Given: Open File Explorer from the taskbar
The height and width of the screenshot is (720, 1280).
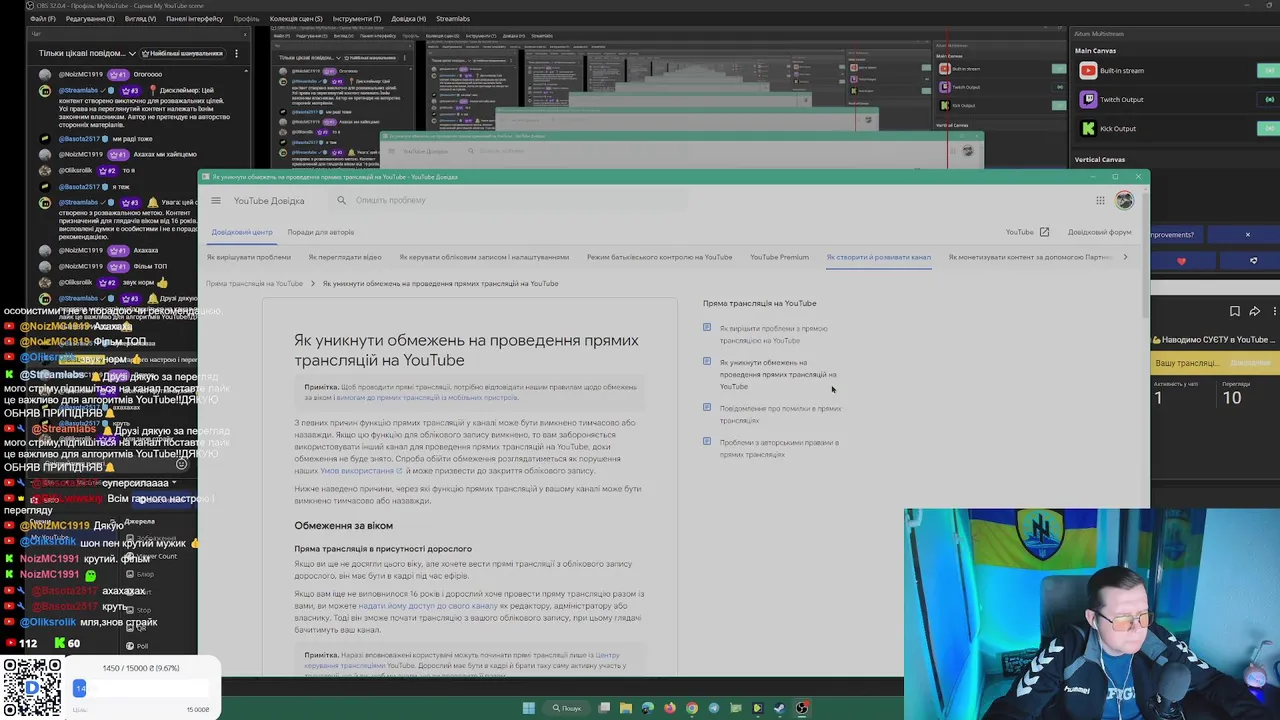Looking at the screenshot, I should pyautogui.click(x=625, y=708).
